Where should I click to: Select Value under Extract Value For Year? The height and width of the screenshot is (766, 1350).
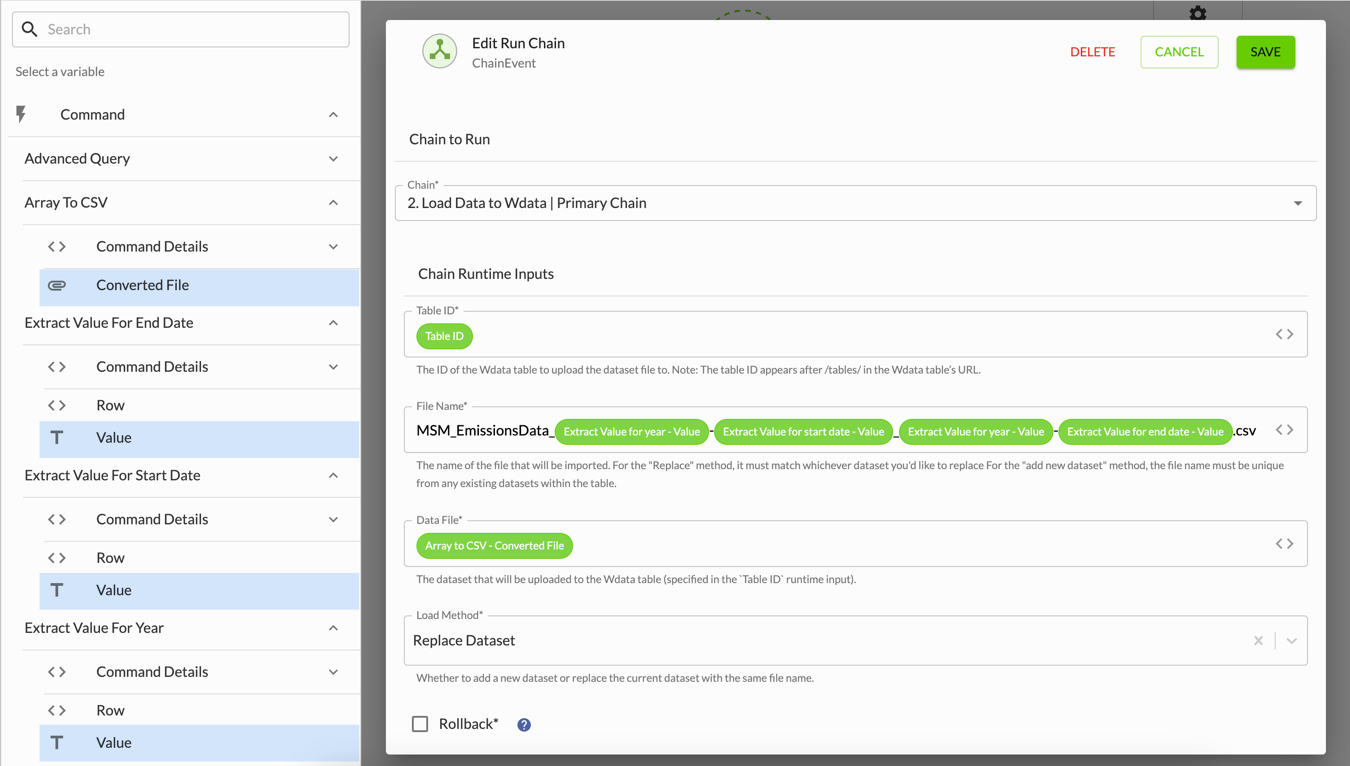pos(200,743)
